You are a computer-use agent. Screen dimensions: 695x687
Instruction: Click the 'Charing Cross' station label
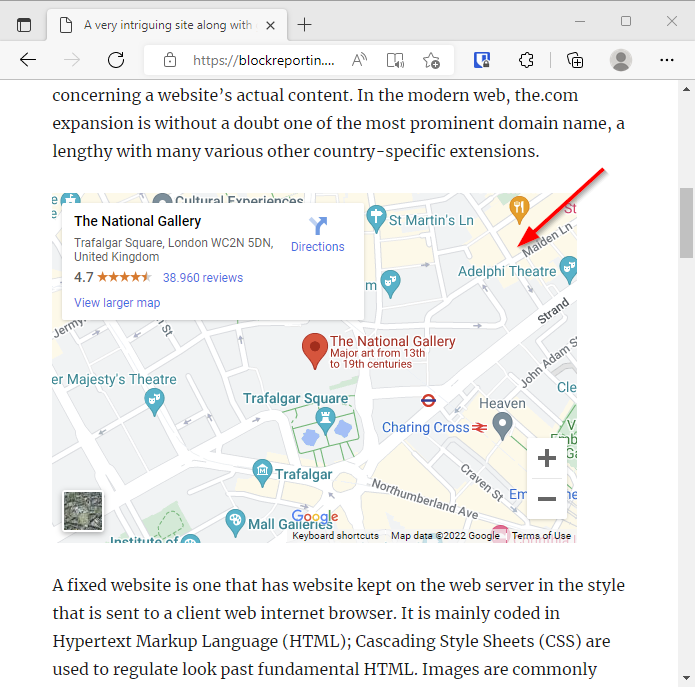[426, 427]
